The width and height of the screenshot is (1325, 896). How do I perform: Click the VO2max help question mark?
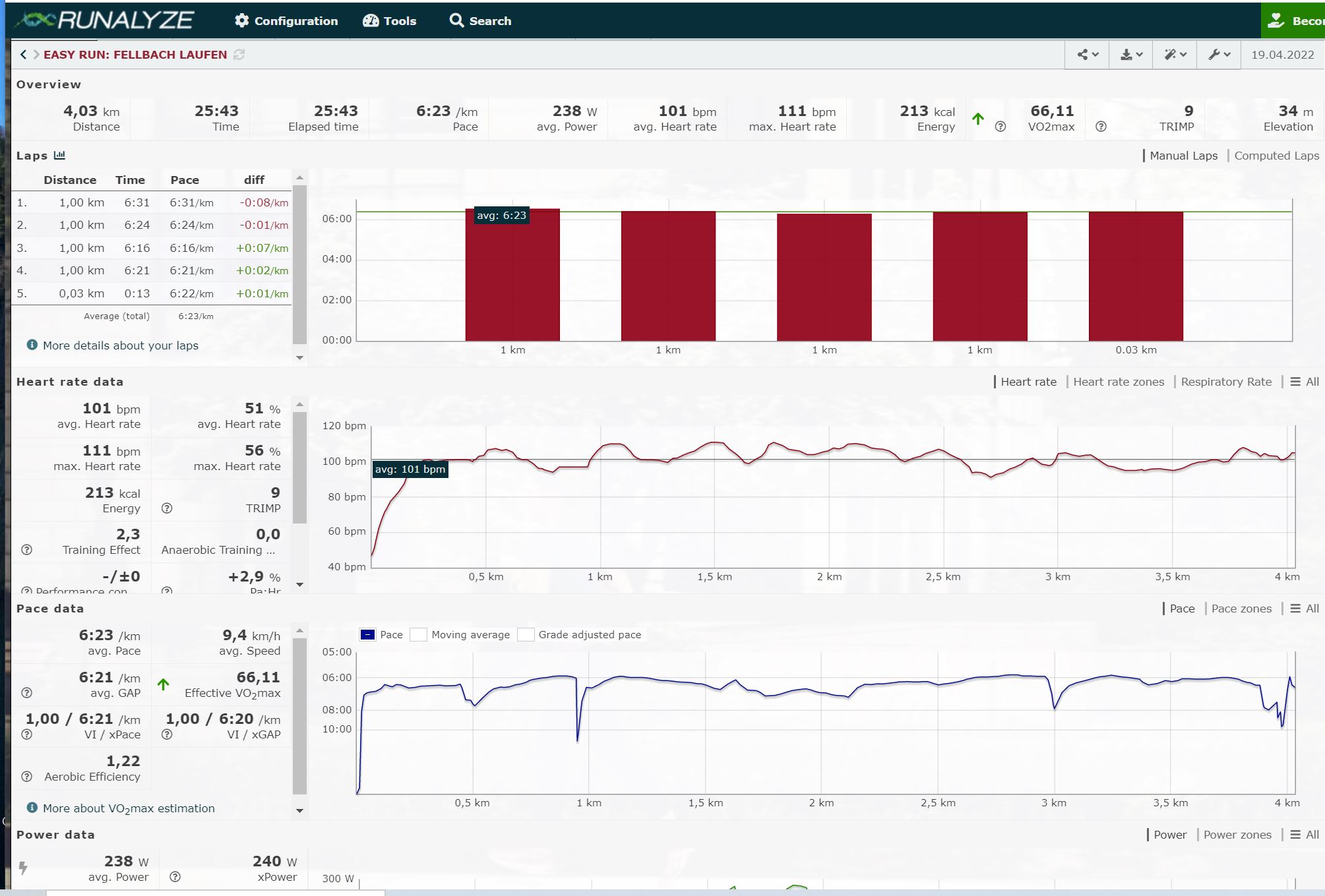[1001, 127]
